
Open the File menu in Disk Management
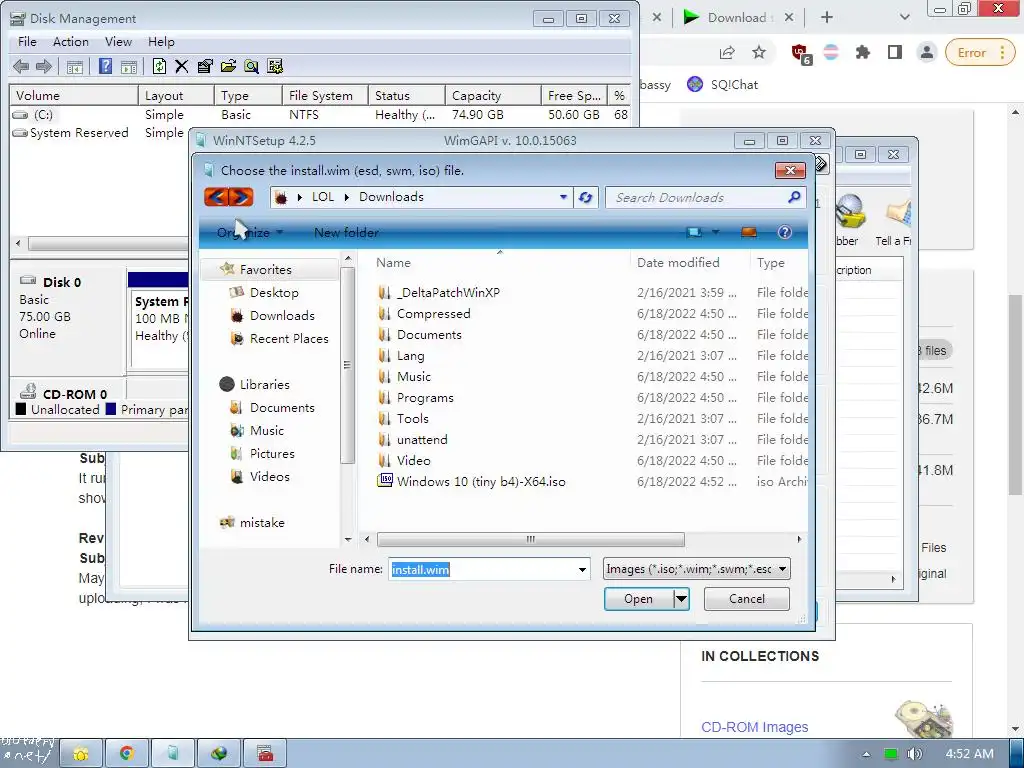click(x=27, y=42)
